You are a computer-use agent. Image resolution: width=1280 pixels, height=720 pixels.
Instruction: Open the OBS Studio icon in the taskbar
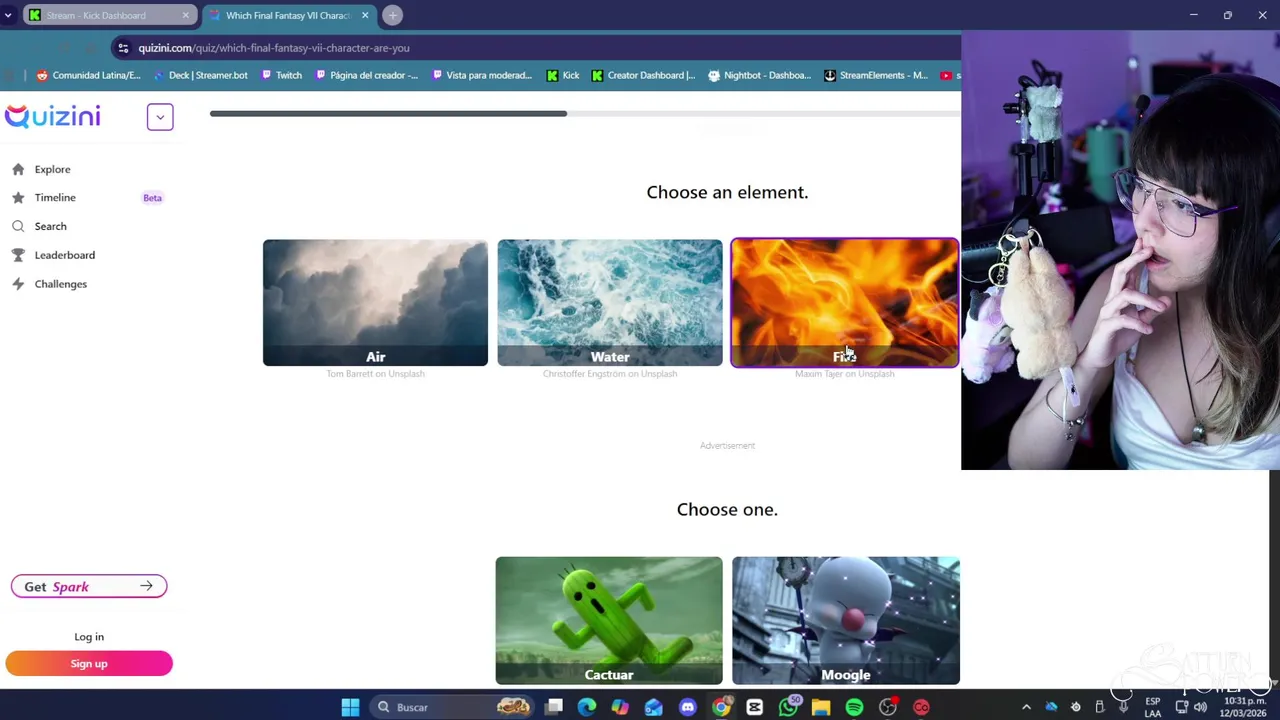(888, 707)
